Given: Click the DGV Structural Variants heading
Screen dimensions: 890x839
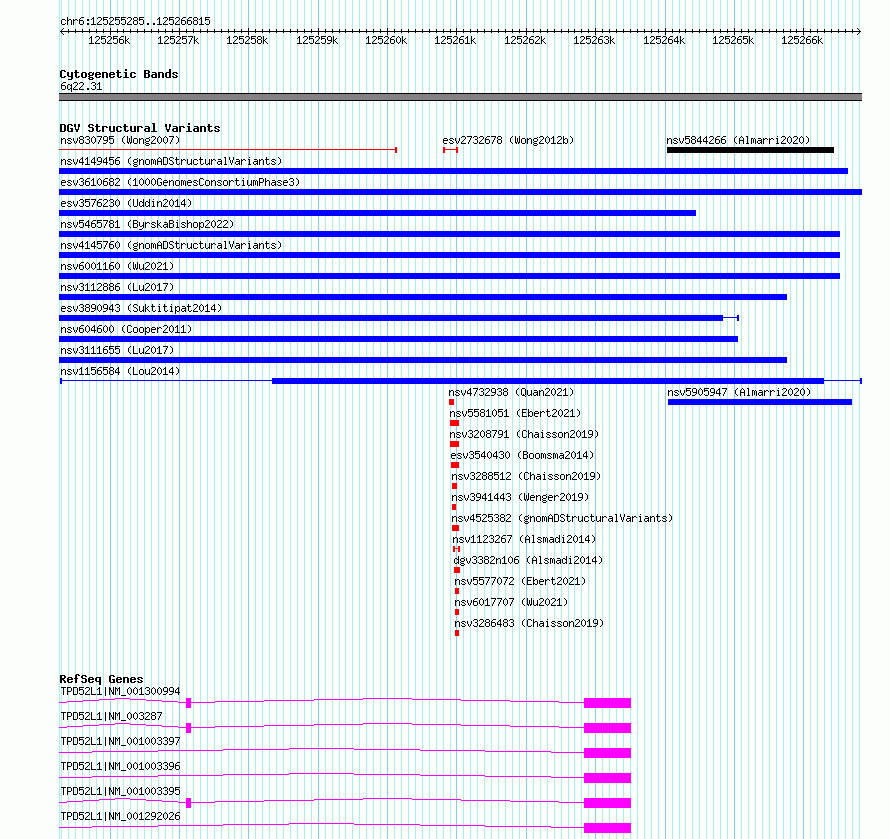Looking at the screenshot, I should pos(140,128).
